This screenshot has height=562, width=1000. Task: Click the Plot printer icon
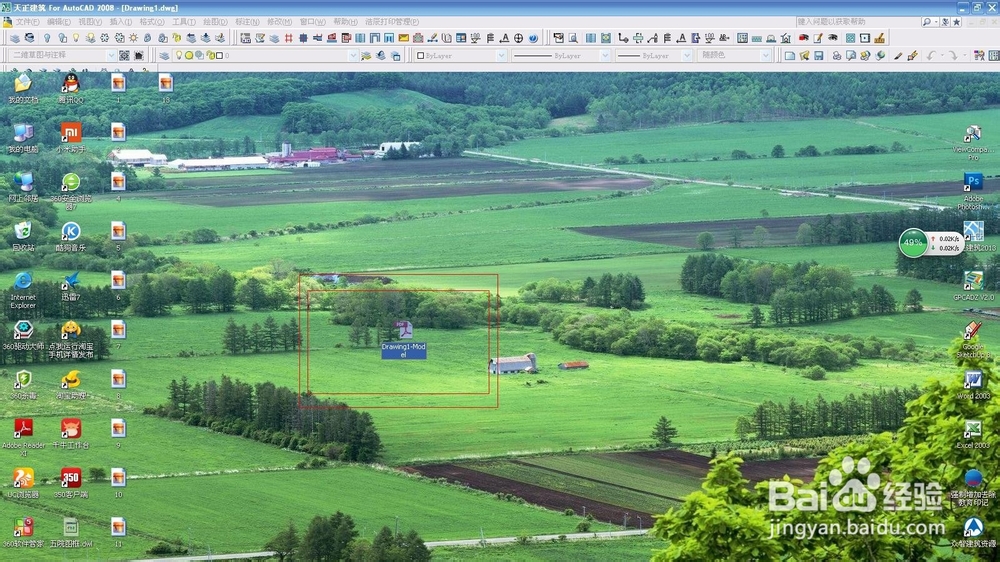(x=837, y=55)
